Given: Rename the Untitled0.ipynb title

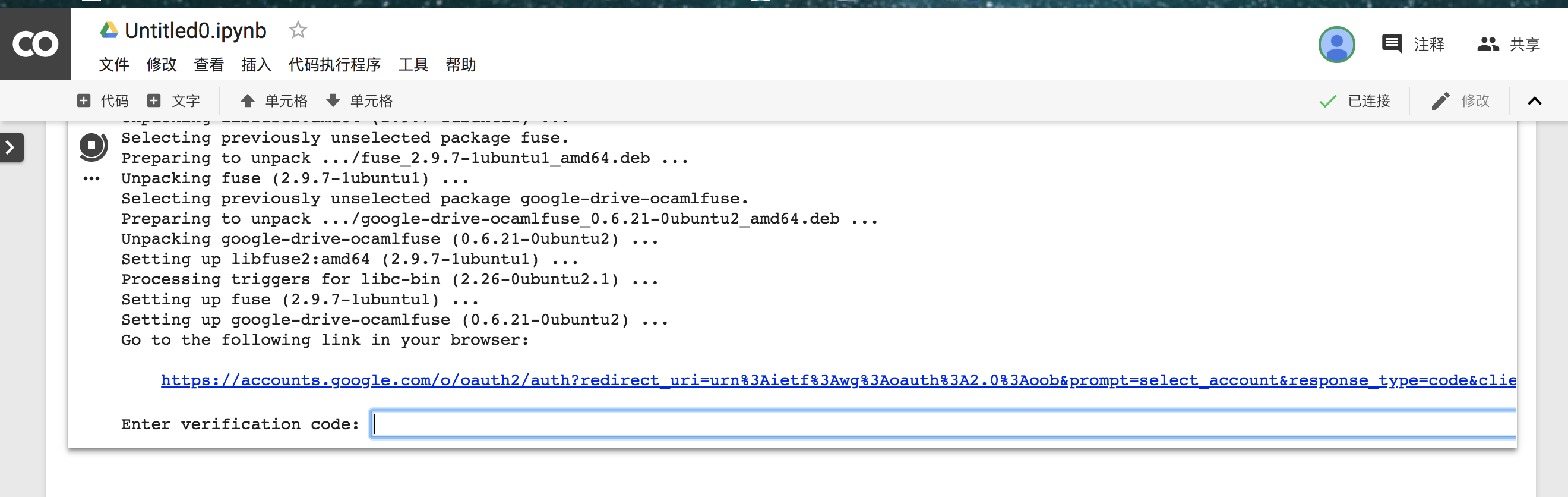Looking at the screenshot, I should point(195,30).
